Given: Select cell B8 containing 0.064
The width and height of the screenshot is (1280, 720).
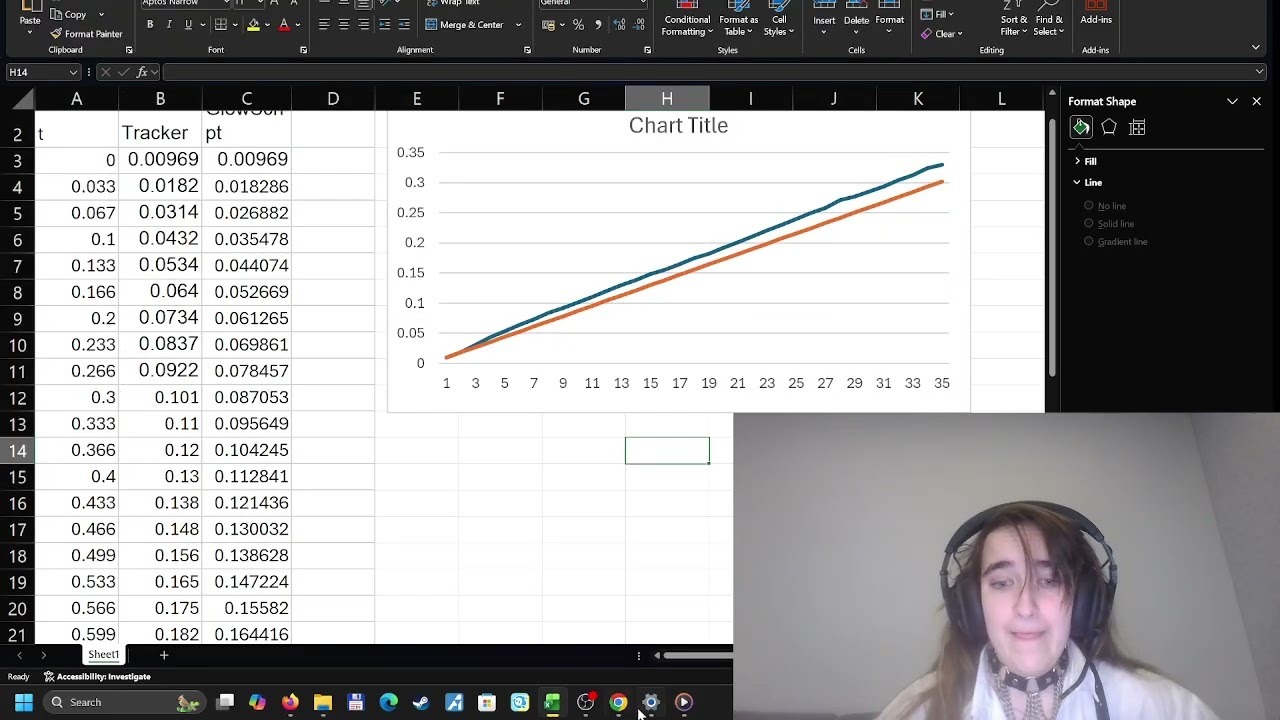Looking at the screenshot, I should tap(160, 291).
